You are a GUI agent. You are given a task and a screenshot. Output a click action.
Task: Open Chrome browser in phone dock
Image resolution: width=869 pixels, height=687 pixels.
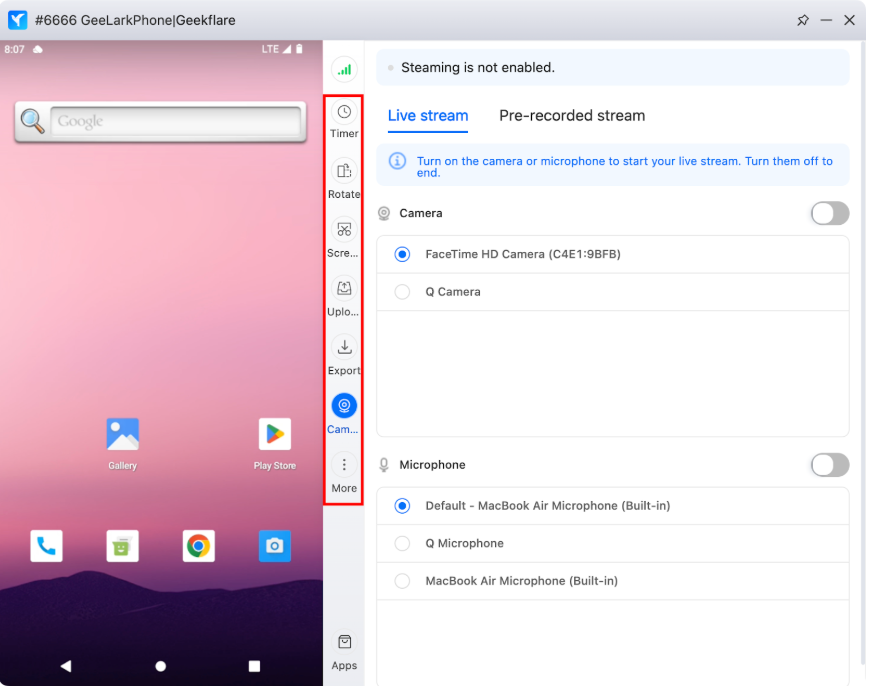199,546
